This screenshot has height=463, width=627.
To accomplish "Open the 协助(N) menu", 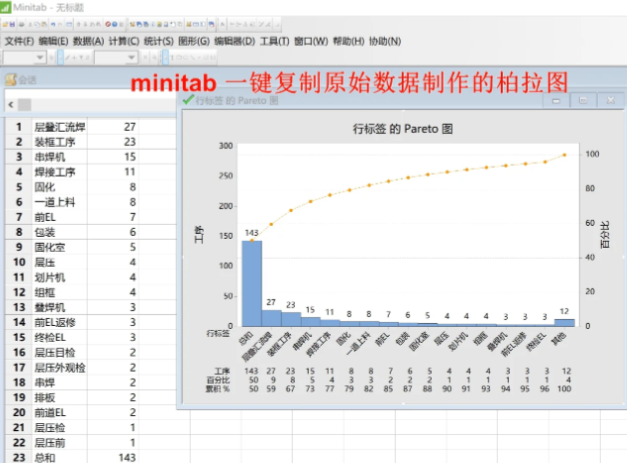I will (x=384, y=41).
